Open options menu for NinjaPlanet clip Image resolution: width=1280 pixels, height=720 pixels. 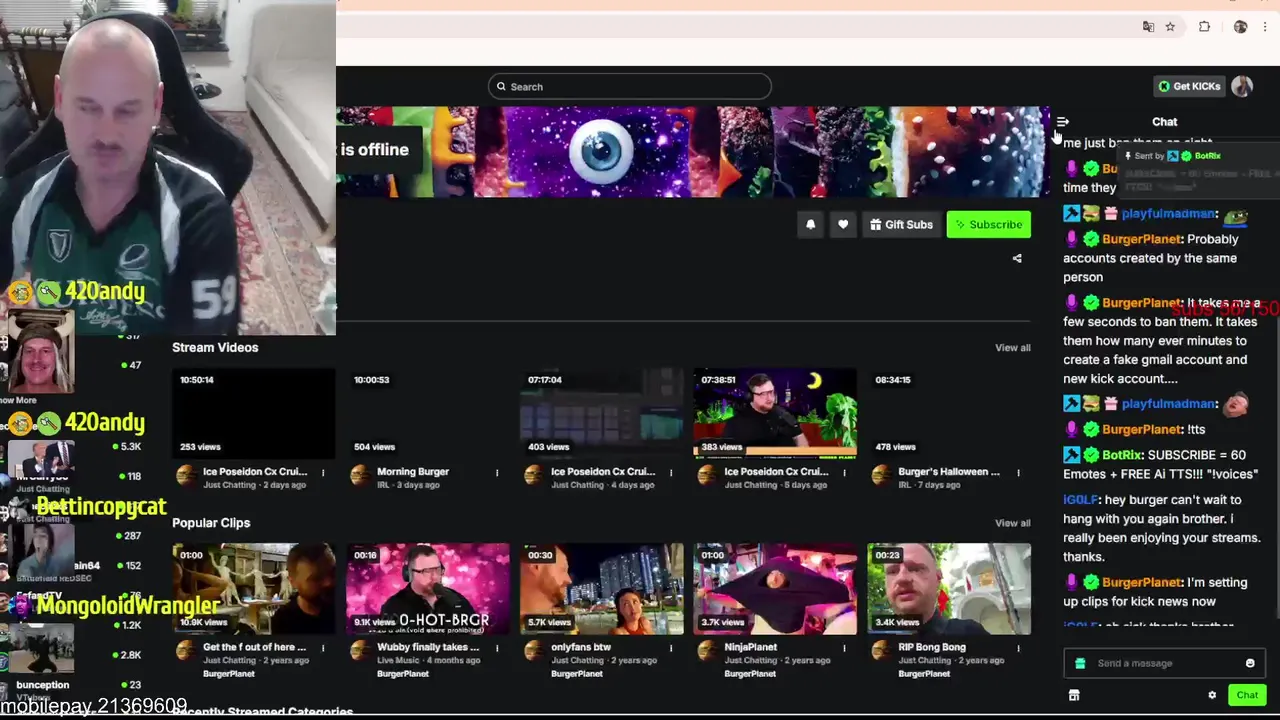[844, 648]
